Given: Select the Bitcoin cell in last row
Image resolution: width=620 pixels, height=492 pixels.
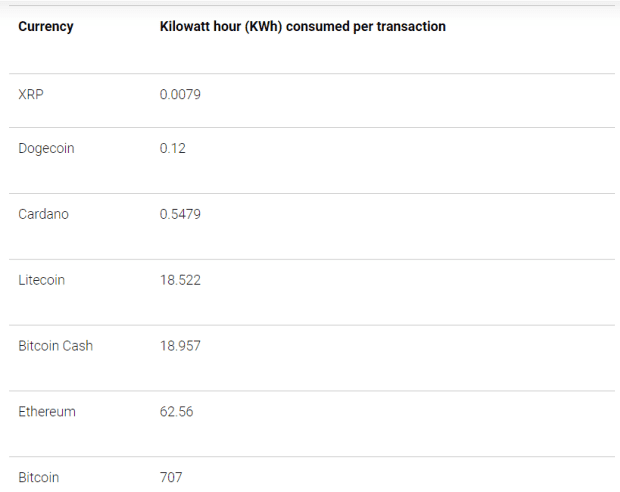Looking at the screenshot, I should tap(39, 478).
